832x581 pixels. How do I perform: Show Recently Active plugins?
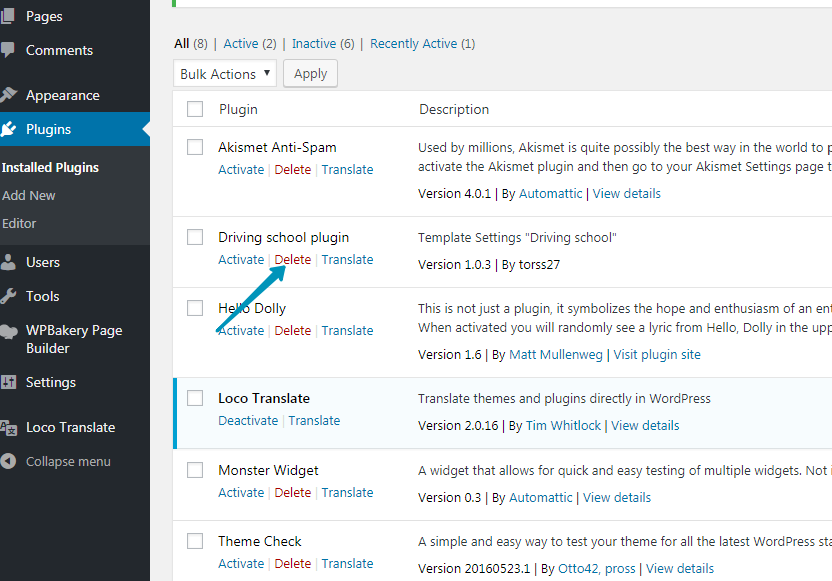pos(422,43)
